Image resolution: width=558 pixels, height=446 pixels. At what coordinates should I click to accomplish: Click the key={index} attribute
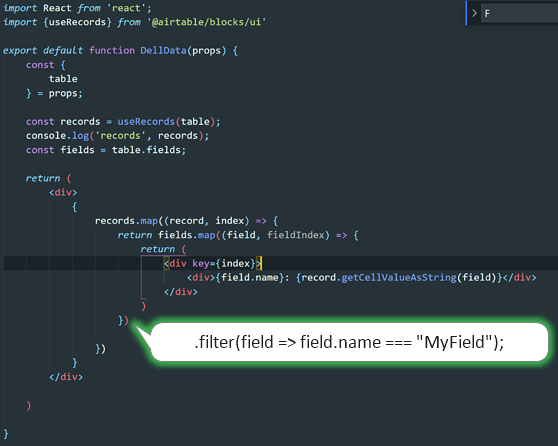click(x=223, y=263)
